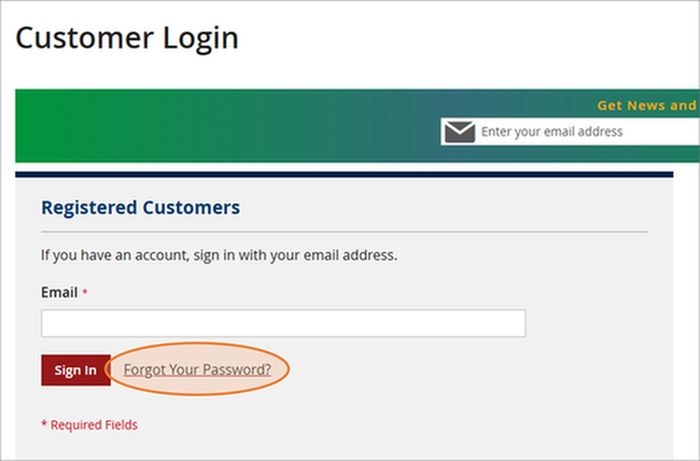Click the 'Customer Login' page heading
Screen dimensions: 700x461
[x=127, y=38]
